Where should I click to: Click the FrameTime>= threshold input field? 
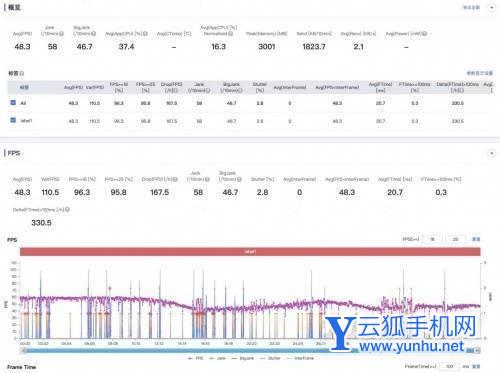450,366
